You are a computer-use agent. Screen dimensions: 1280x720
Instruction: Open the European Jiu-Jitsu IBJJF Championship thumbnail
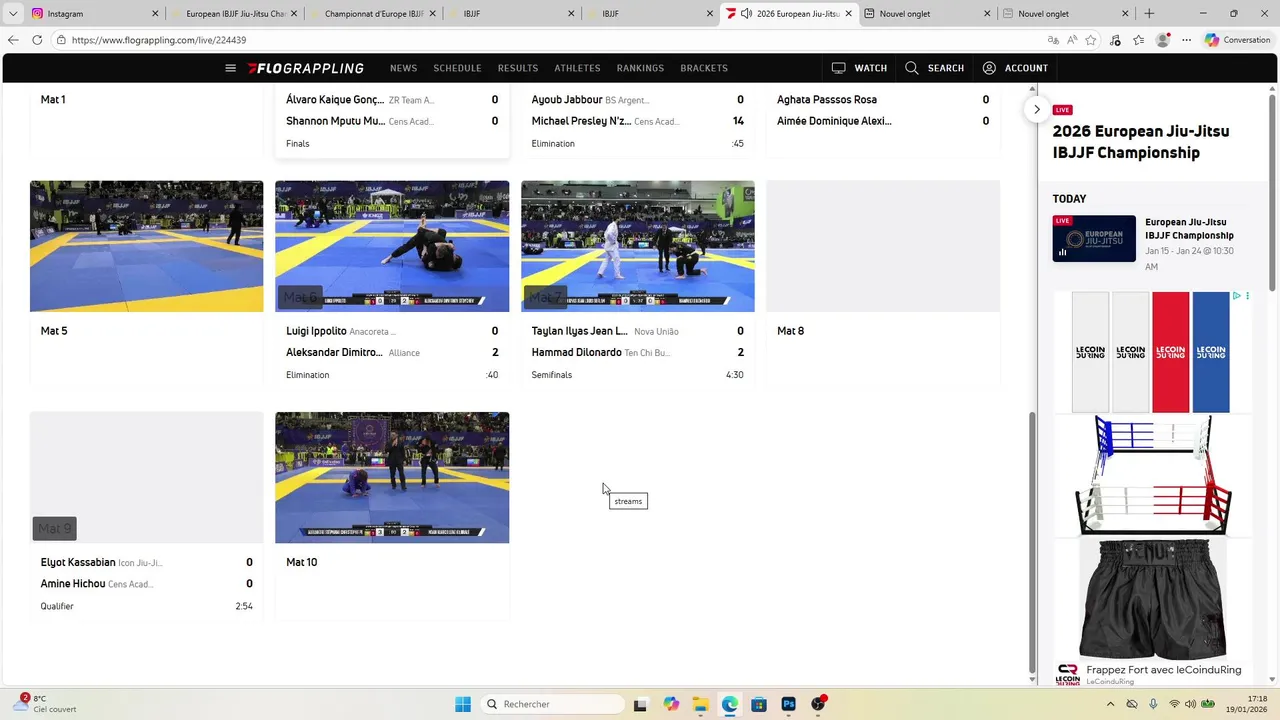(1094, 239)
